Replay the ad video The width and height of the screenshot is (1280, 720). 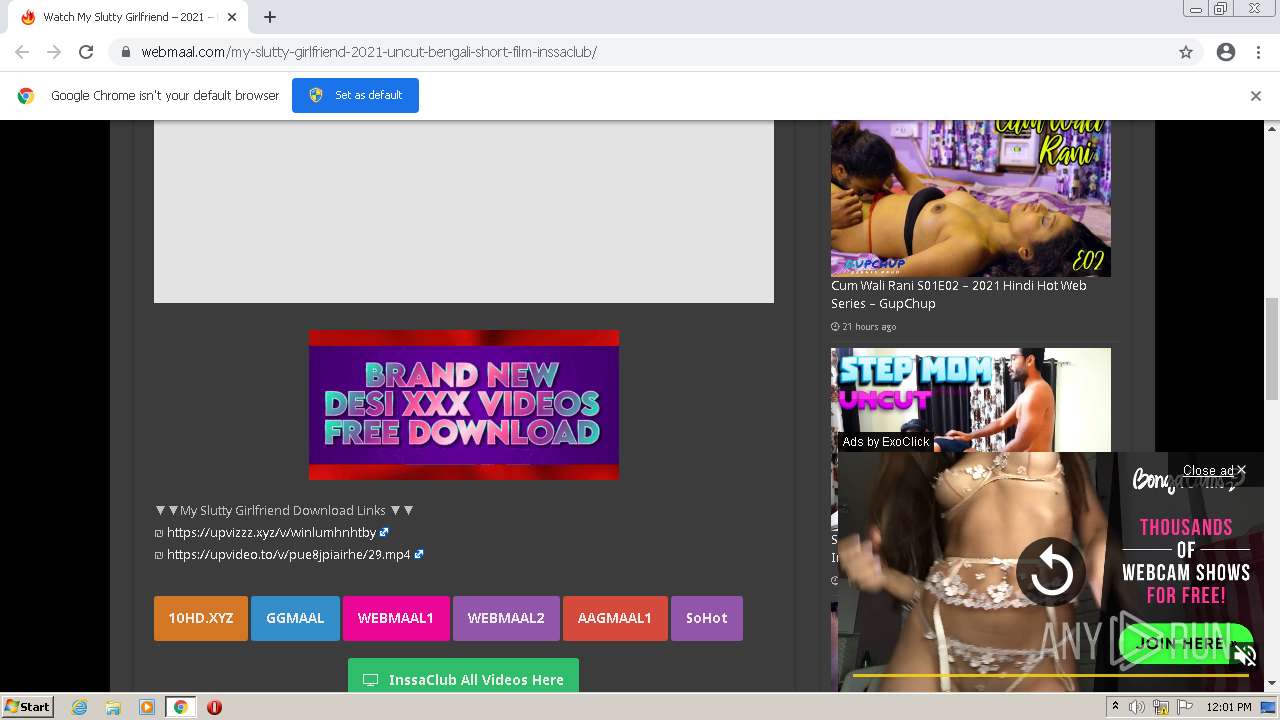pos(1051,573)
